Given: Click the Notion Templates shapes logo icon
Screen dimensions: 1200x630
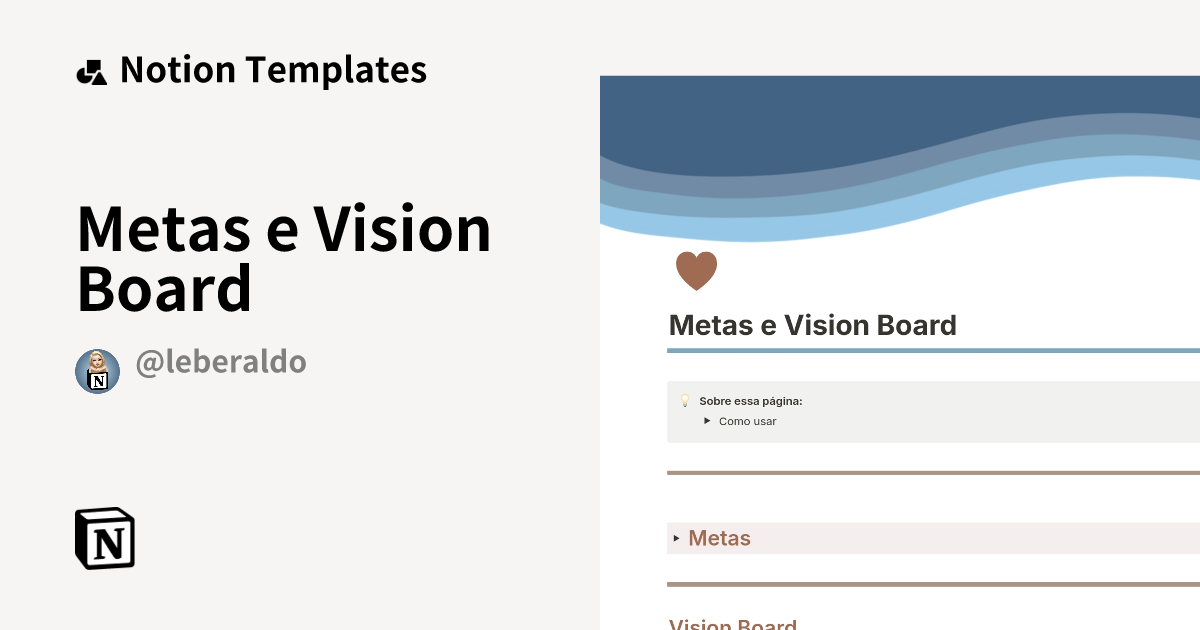Looking at the screenshot, I should pos(91,70).
